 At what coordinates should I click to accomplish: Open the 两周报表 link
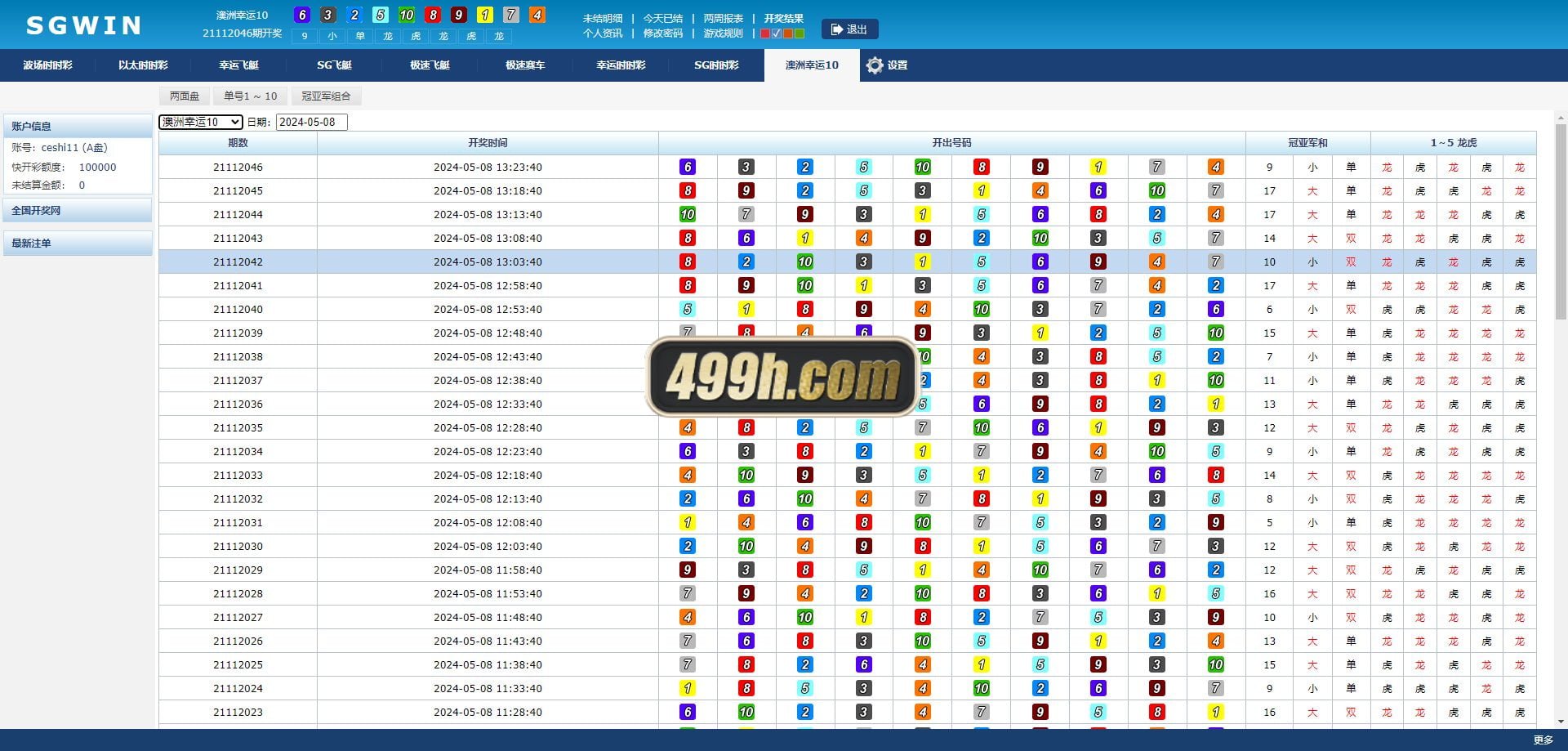pyautogui.click(x=724, y=18)
